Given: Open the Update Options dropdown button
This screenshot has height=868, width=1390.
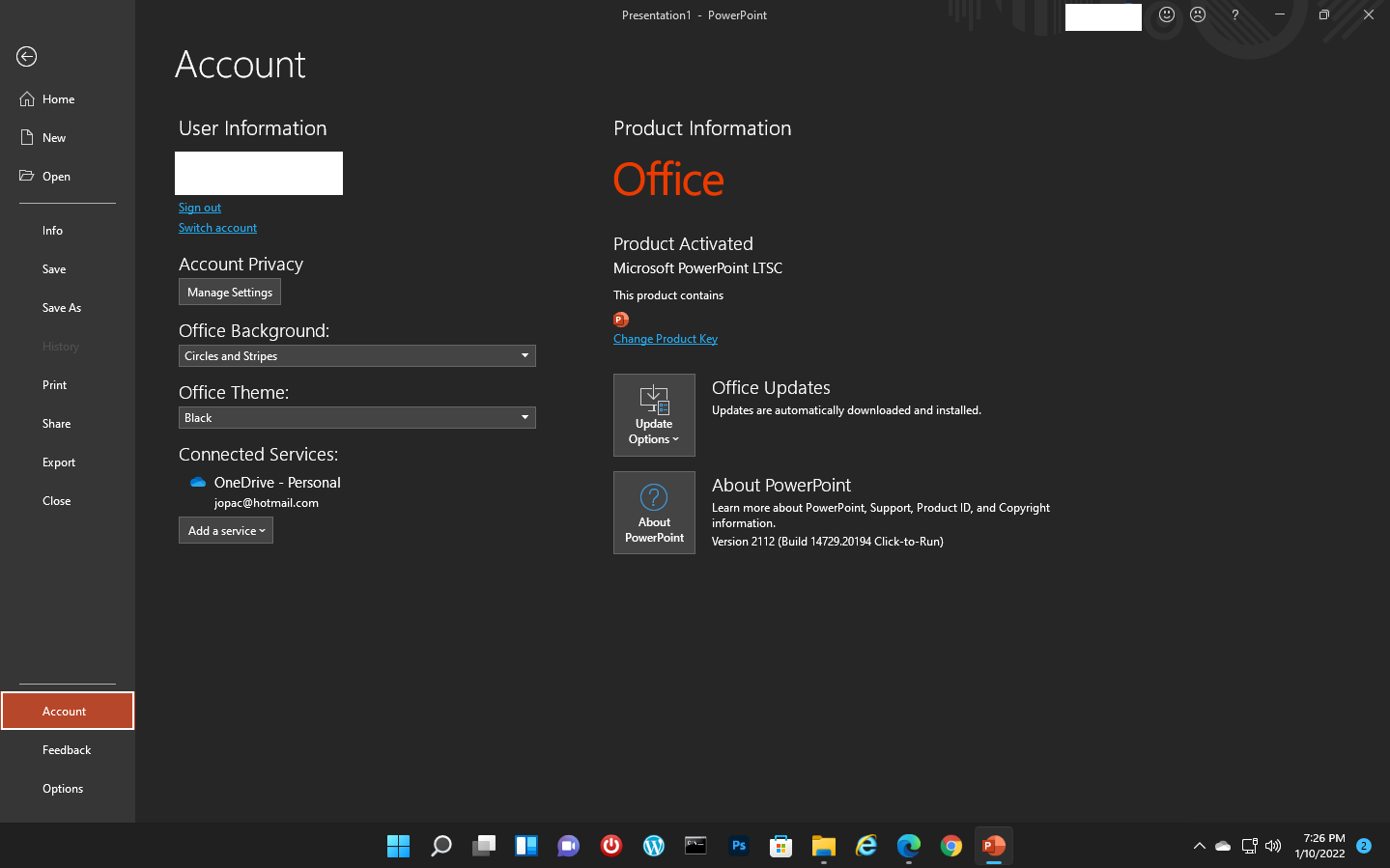Looking at the screenshot, I should tap(654, 415).
